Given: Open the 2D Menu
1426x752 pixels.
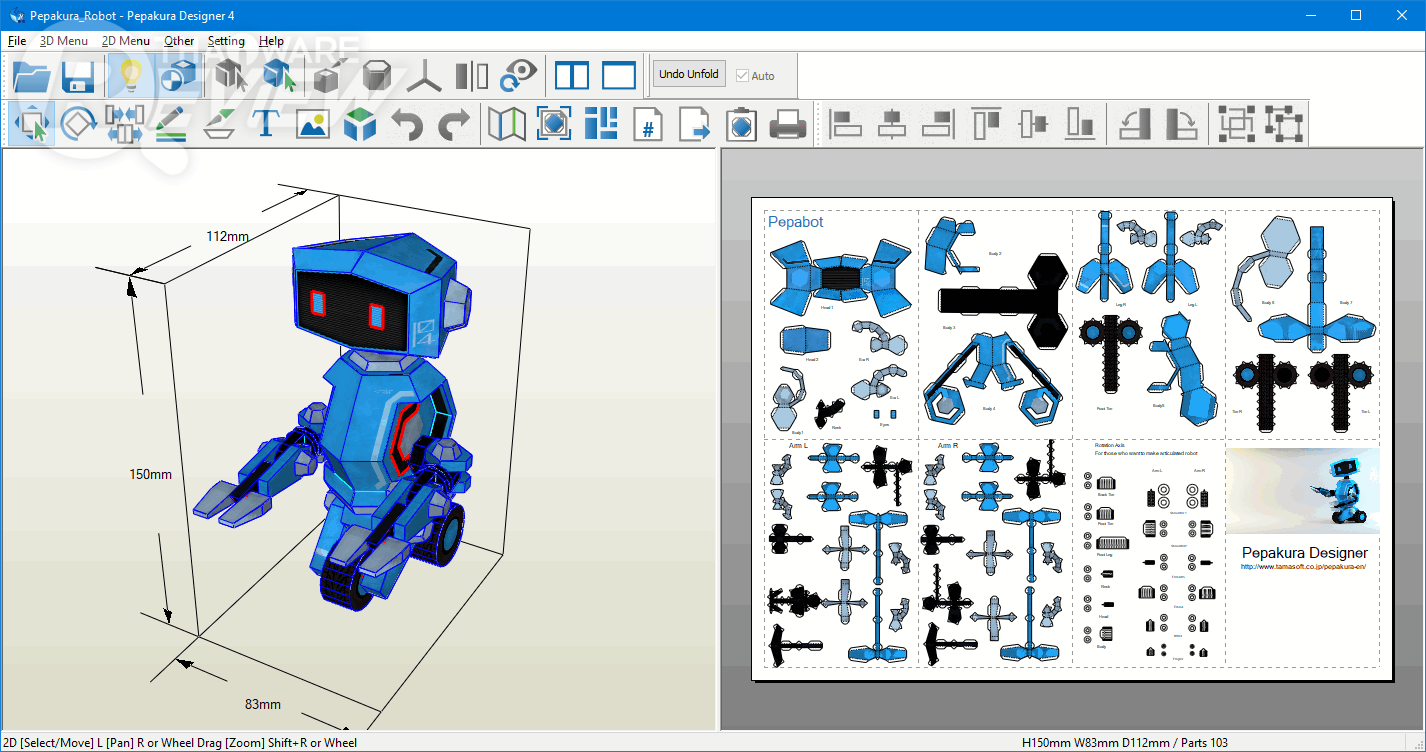Looking at the screenshot, I should click(x=126, y=41).
